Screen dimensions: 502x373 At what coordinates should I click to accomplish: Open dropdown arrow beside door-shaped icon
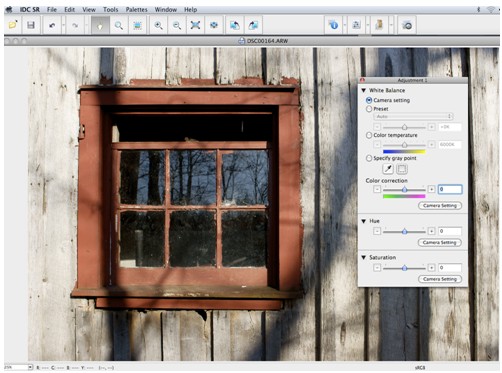[391, 25]
